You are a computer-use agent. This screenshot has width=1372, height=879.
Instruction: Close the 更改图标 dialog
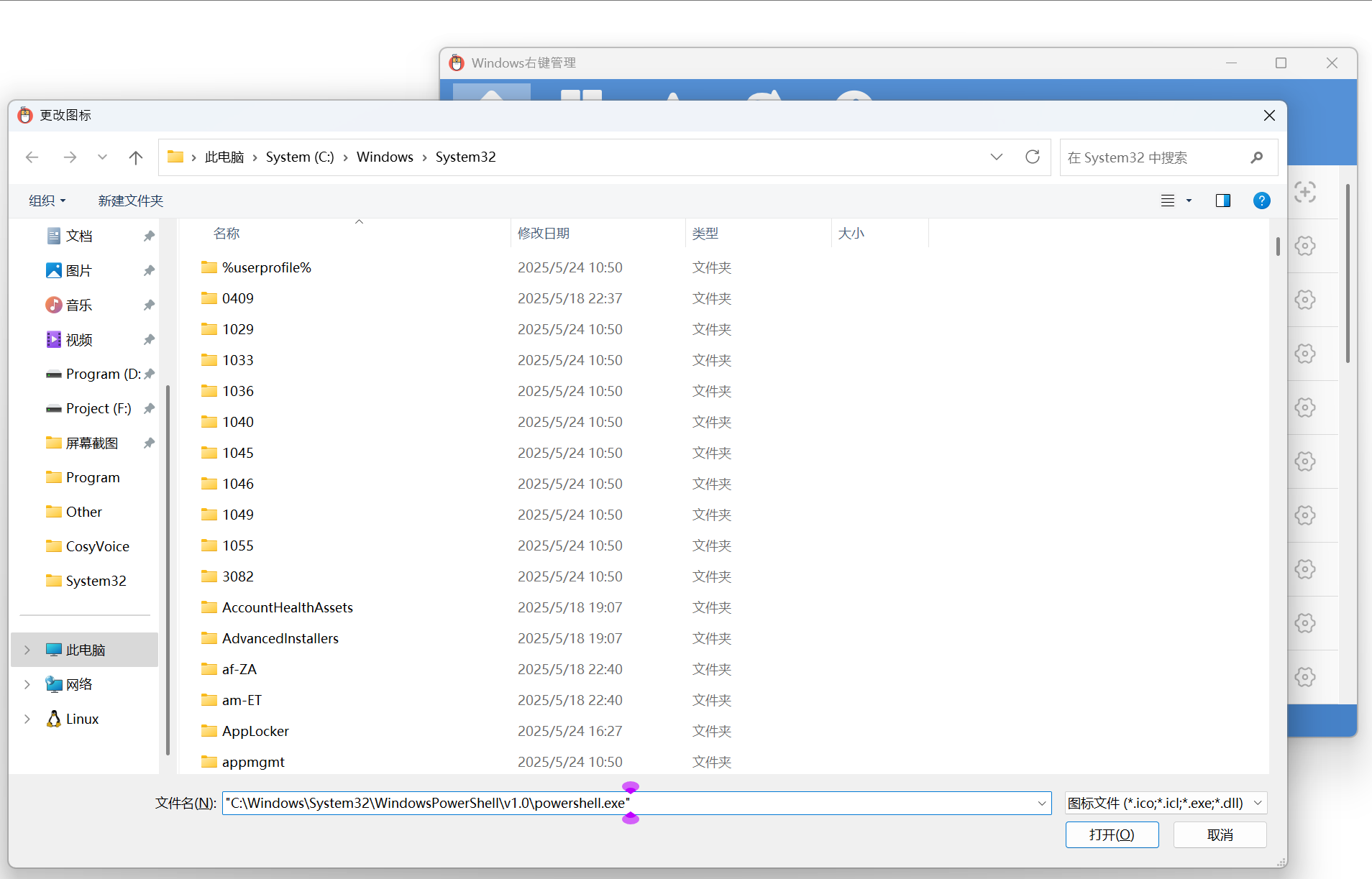click(1269, 115)
